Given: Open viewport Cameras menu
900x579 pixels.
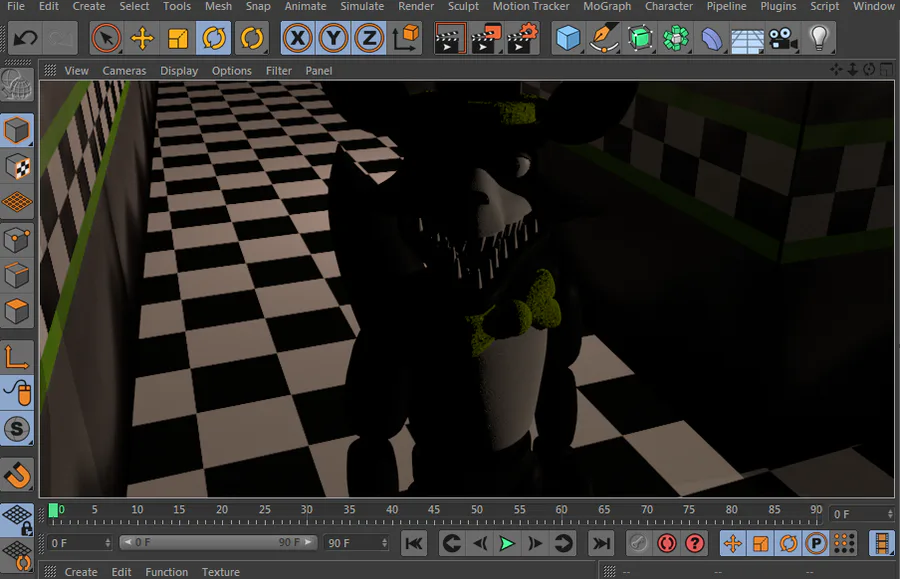Looking at the screenshot, I should 124,71.
